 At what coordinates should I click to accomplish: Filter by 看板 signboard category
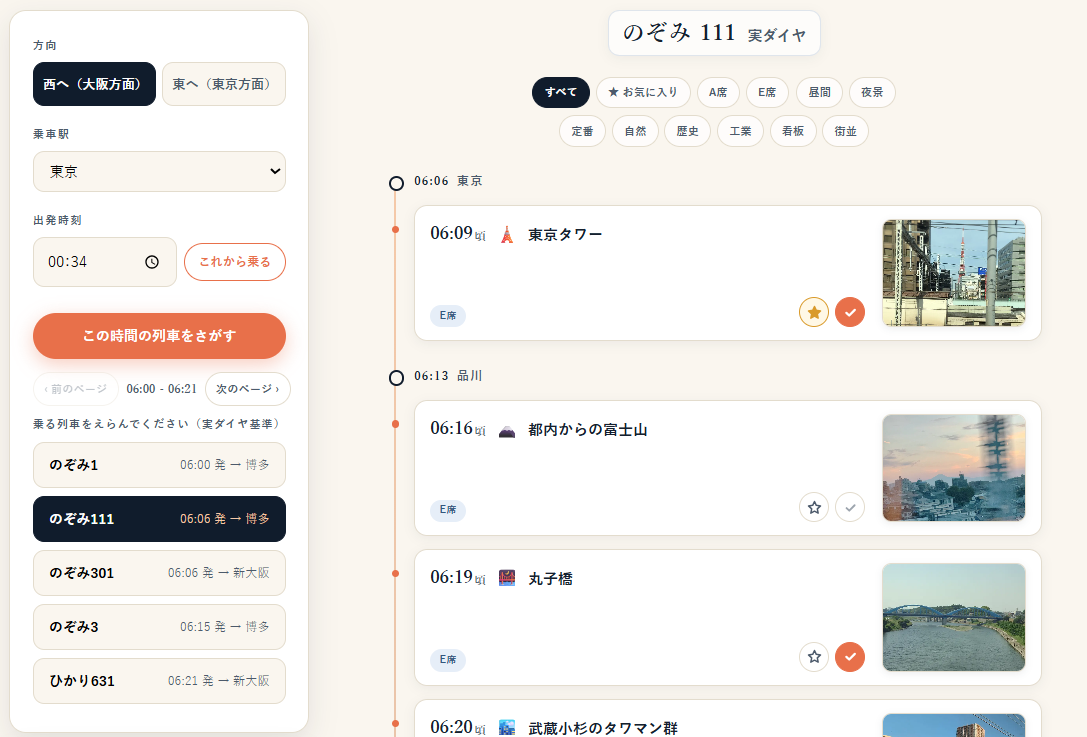(793, 131)
